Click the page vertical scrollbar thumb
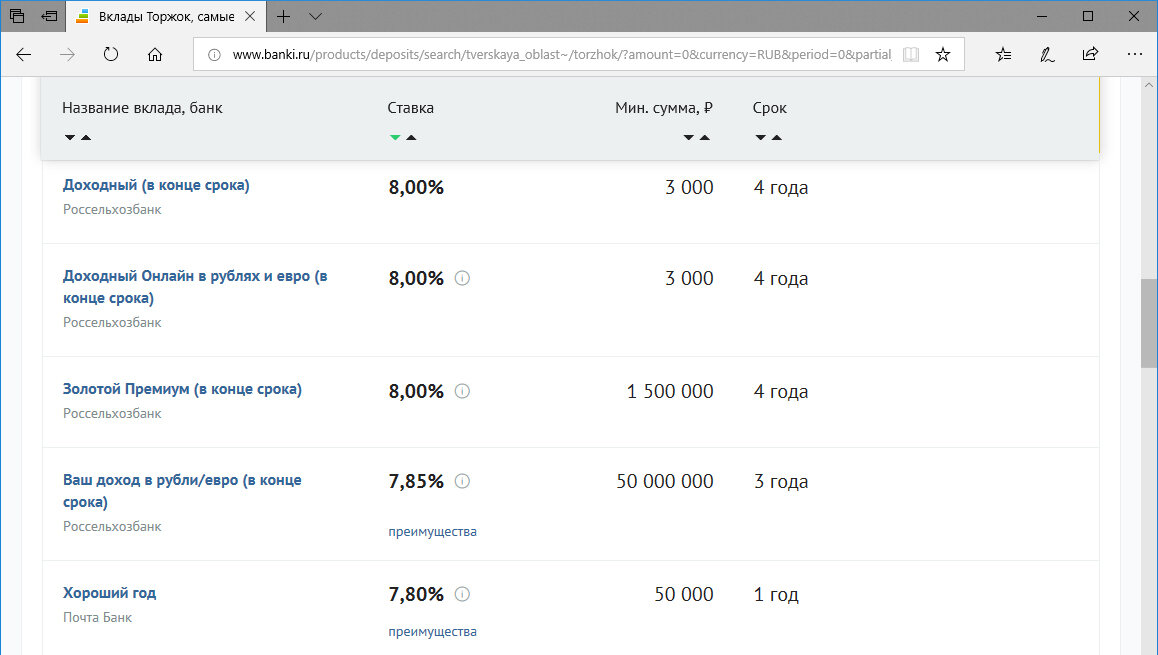The height and width of the screenshot is (655, 1158). pyautogui.click(x=1148, y=323)
